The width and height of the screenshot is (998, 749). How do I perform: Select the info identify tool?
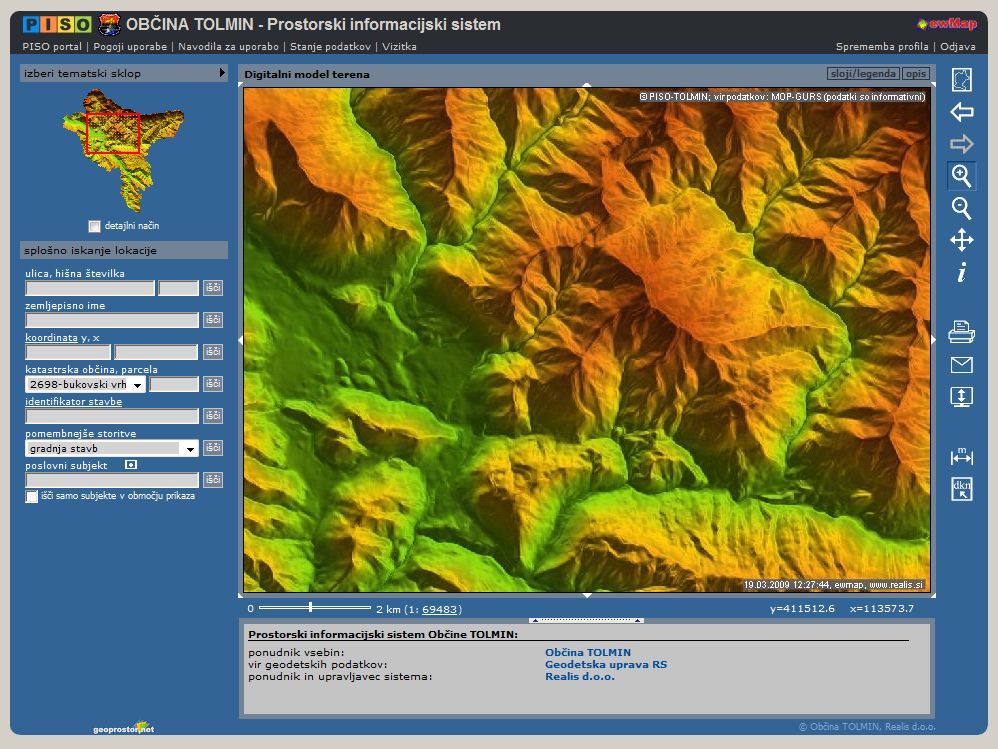[961, 272]
